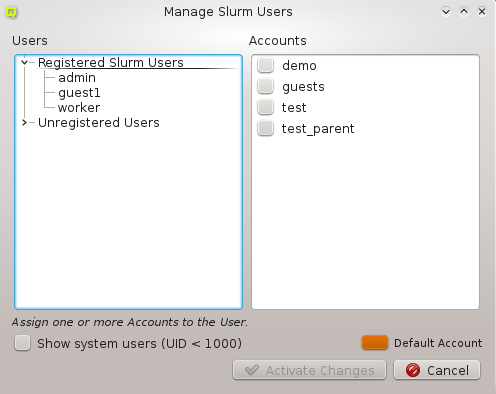
Task: Check the test account checkbox
Action: (265, 107)
